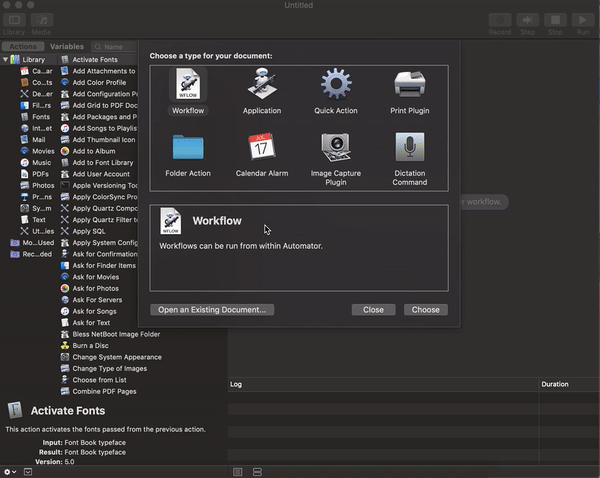This screenshot has height=478, width=600.
Task: Select the Utilities category
Action: [38, 231]
